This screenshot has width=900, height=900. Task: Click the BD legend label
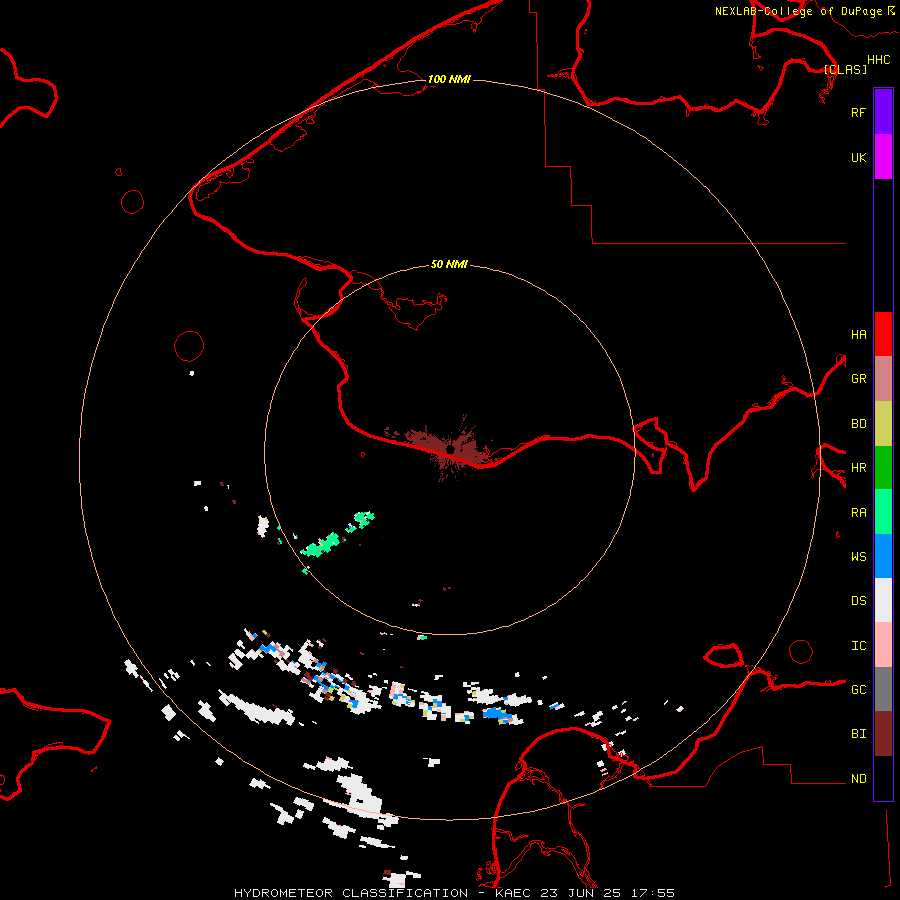pos(858,424)
